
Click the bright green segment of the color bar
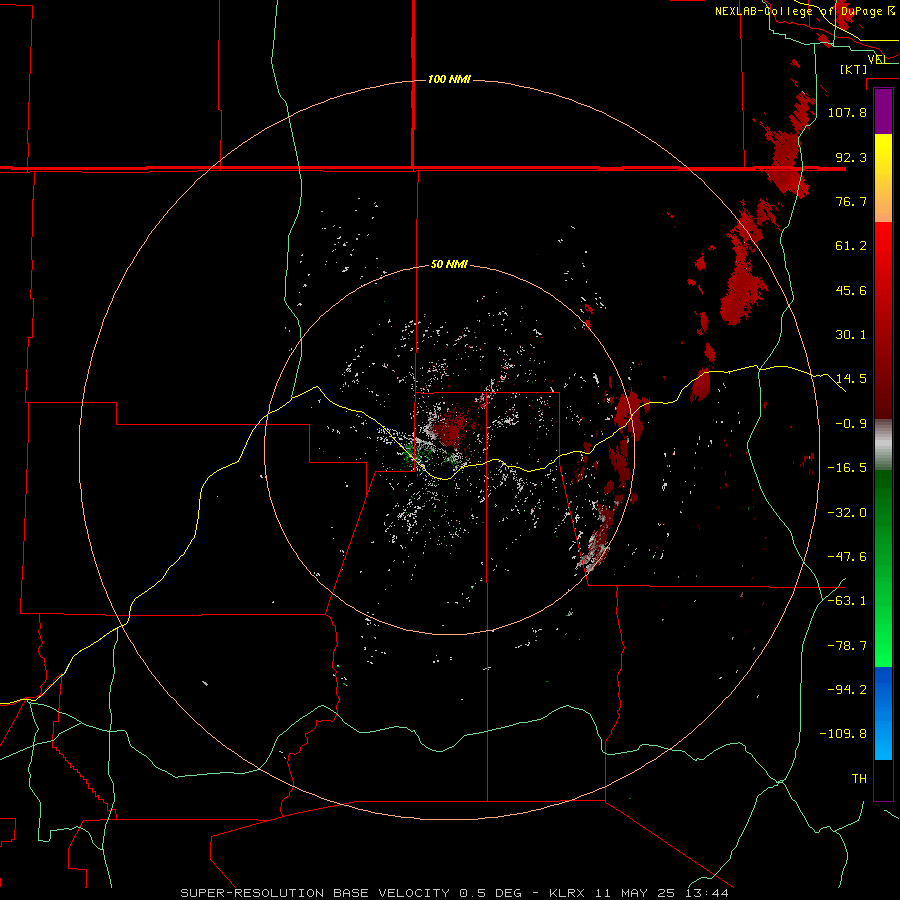[883, 568]
